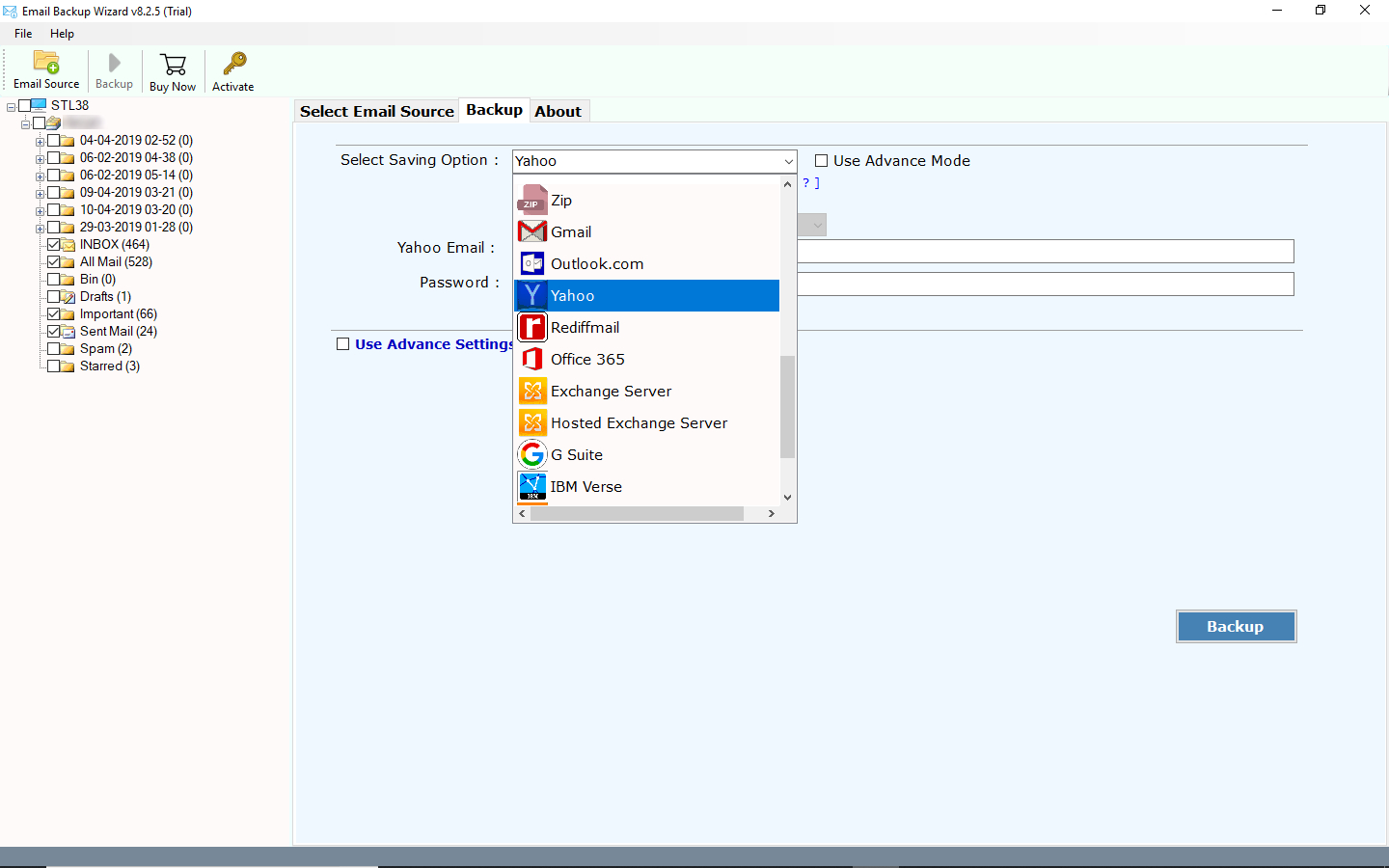Expand the 04-04-2019 02-52 folder node
The height and width of the screenshot is (868, 1389).
coord(41,142)
